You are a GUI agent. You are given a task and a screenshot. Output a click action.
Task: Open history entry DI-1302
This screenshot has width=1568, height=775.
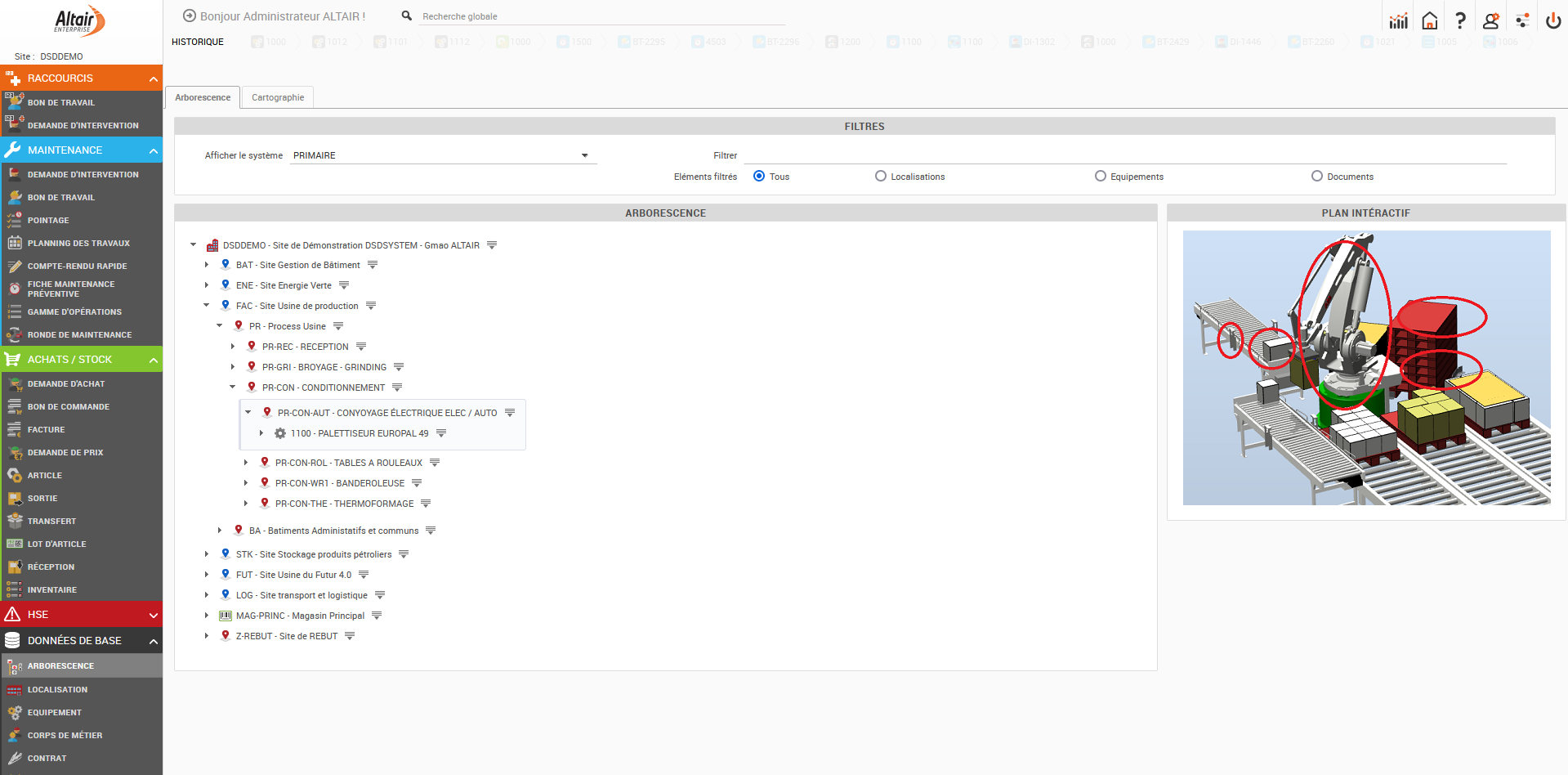tap(1032, 42)
